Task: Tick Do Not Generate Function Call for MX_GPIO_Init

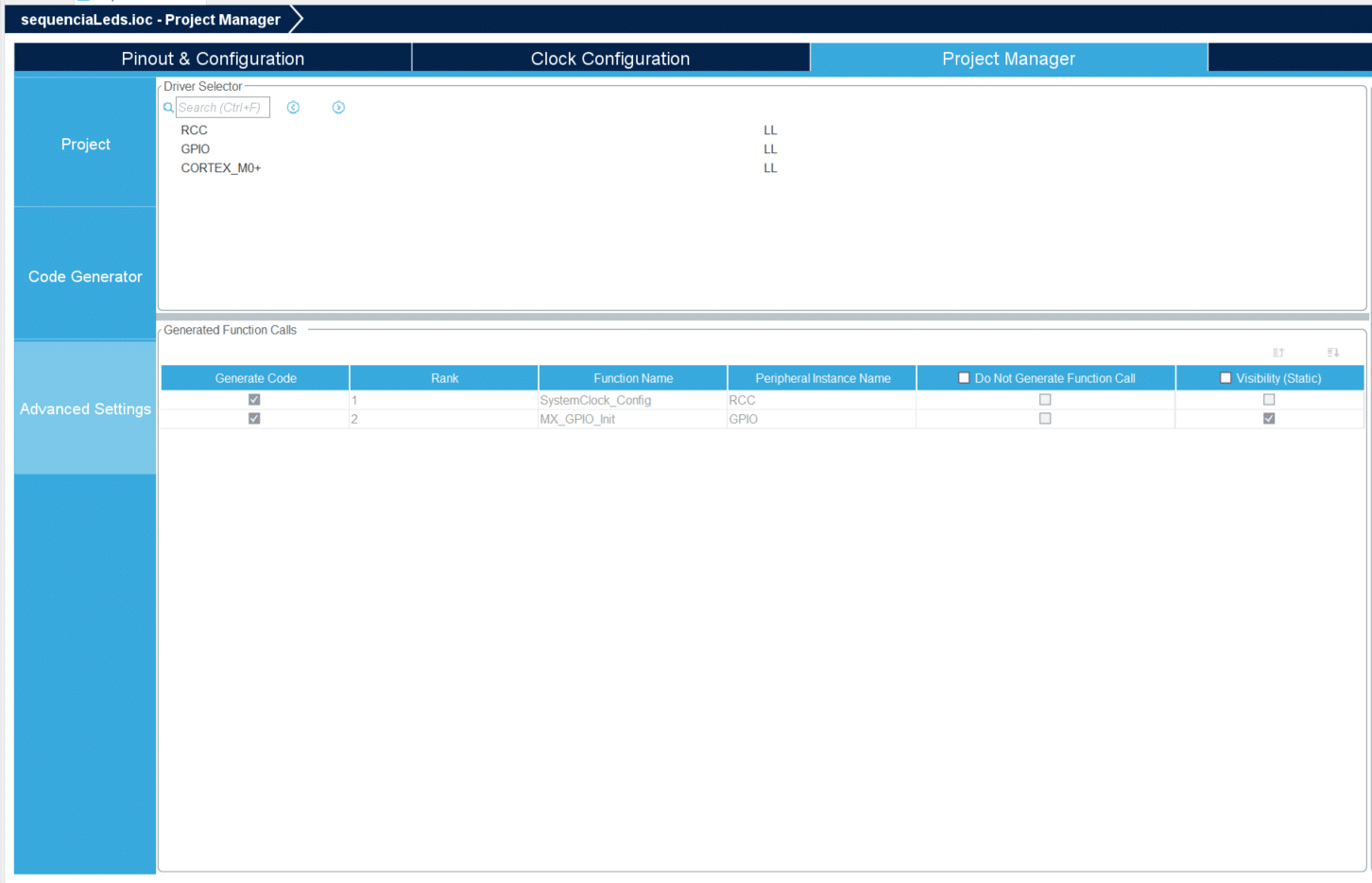Action: 1045,419
